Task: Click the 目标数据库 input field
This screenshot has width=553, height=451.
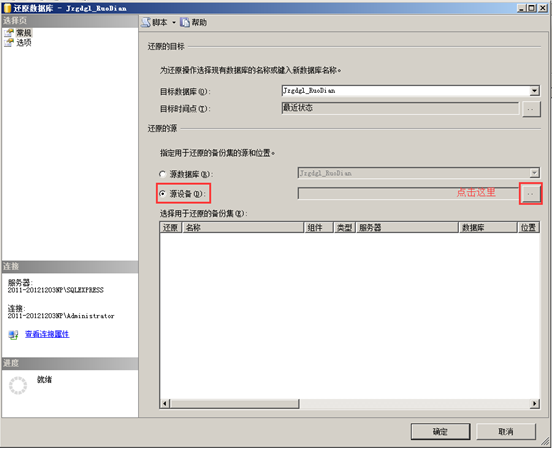Action: coord(406,91)
